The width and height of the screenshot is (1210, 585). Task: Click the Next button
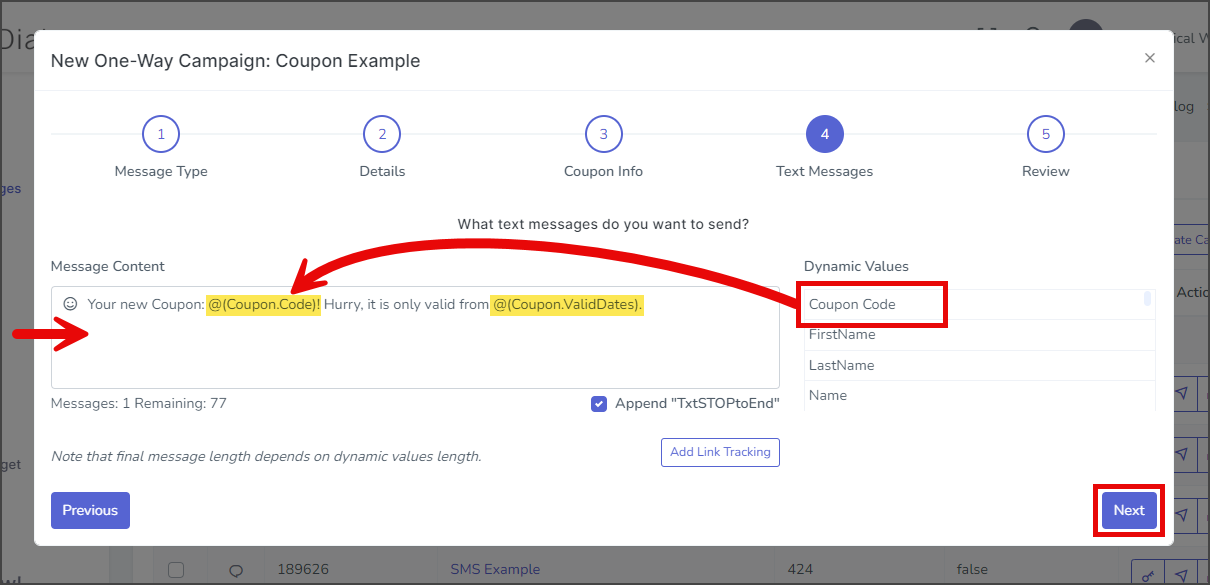[x=1129, y=510]
